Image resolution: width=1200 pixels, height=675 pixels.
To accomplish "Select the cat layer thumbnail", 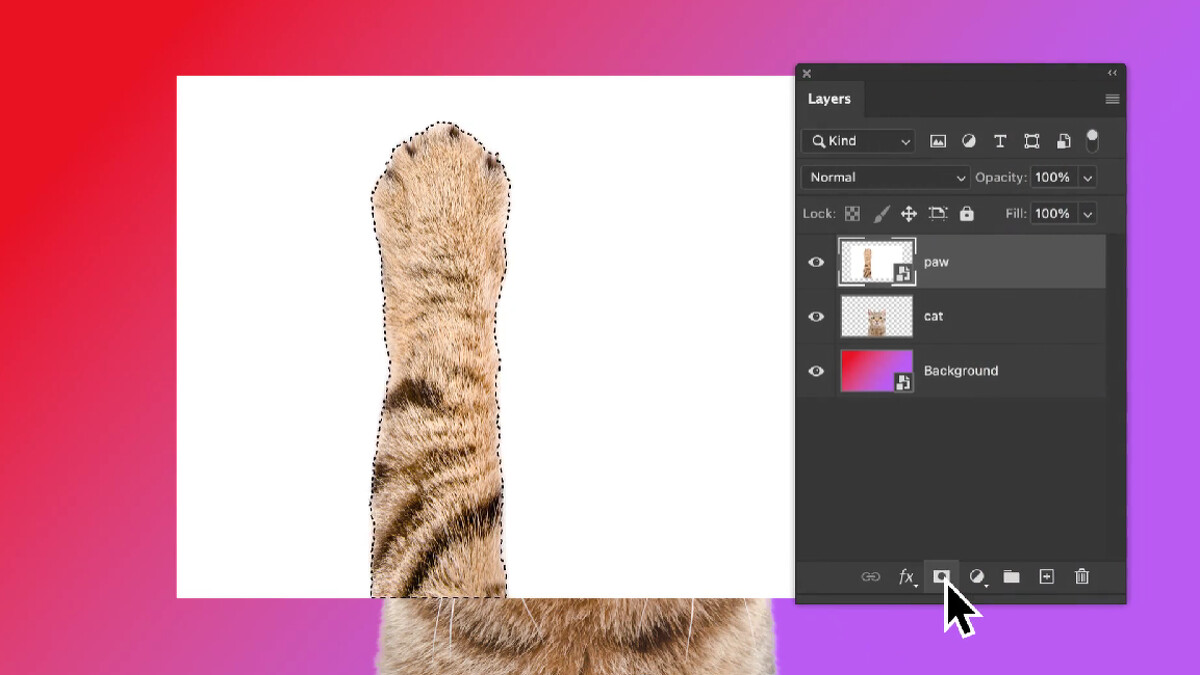I will point(876,316).
